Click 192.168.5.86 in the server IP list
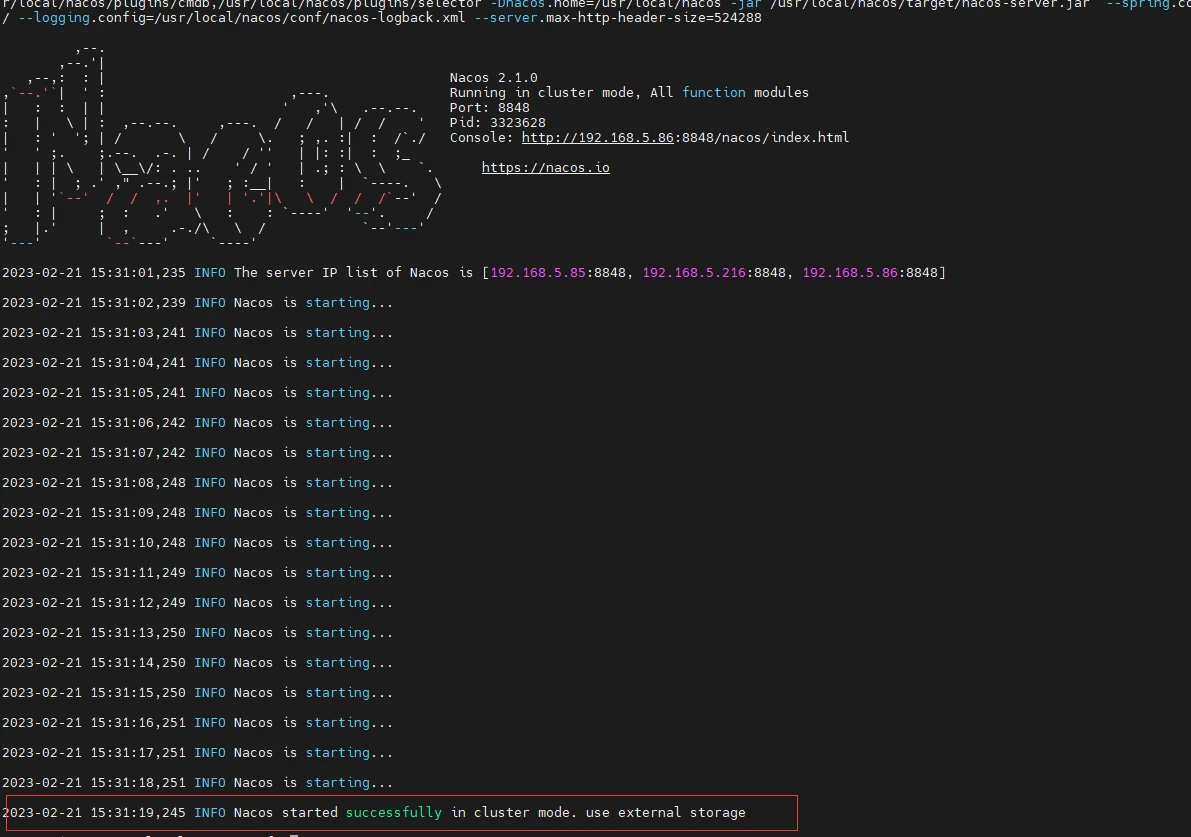 (x=849, y=273)
